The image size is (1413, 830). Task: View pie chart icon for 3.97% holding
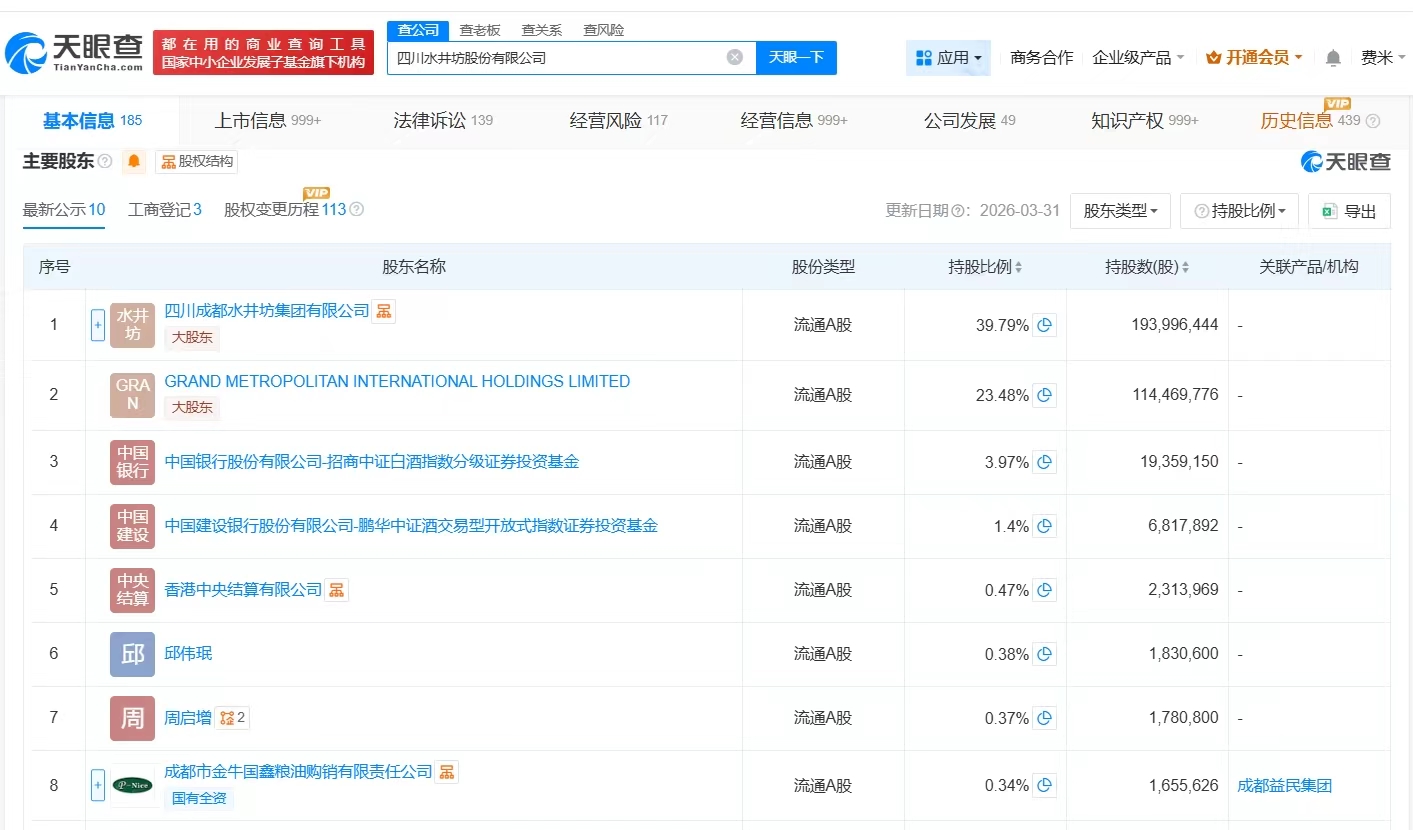point(1044,462)
